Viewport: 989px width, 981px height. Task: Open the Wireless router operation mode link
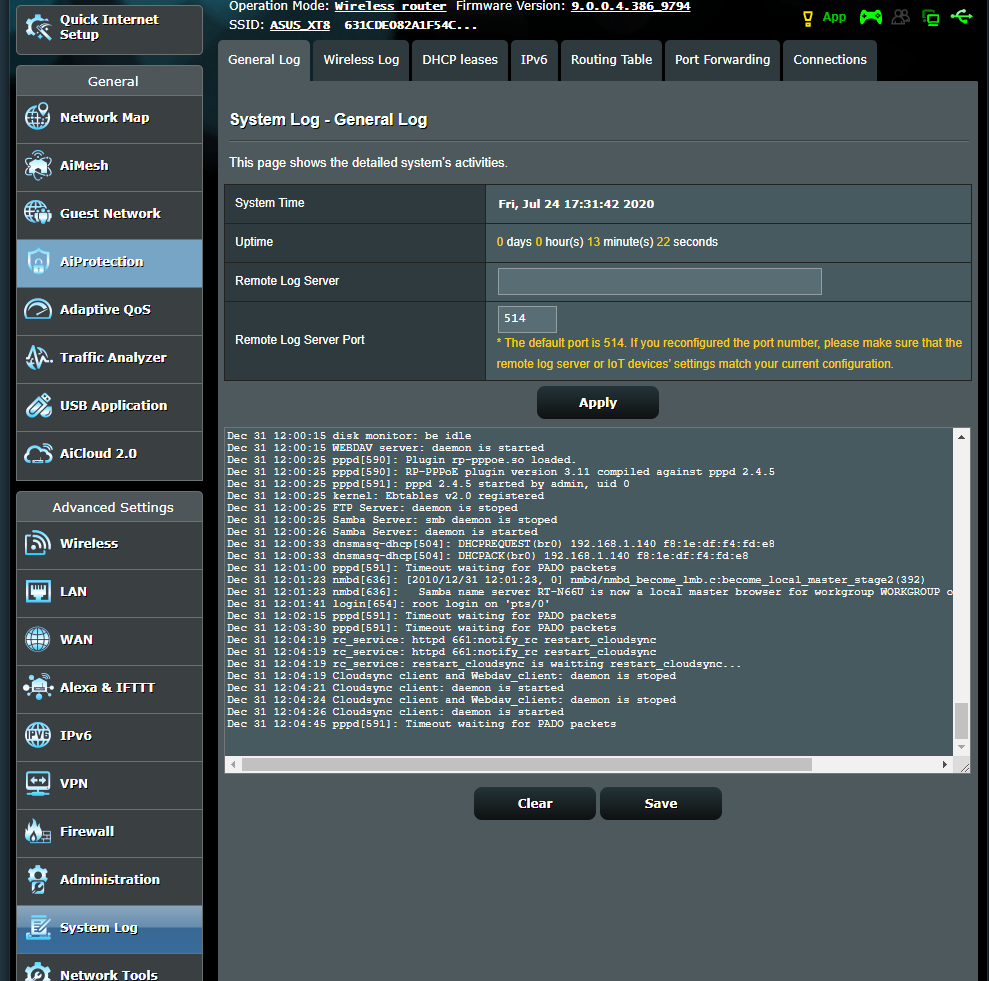pyautogui.click(x=390, y=6)
